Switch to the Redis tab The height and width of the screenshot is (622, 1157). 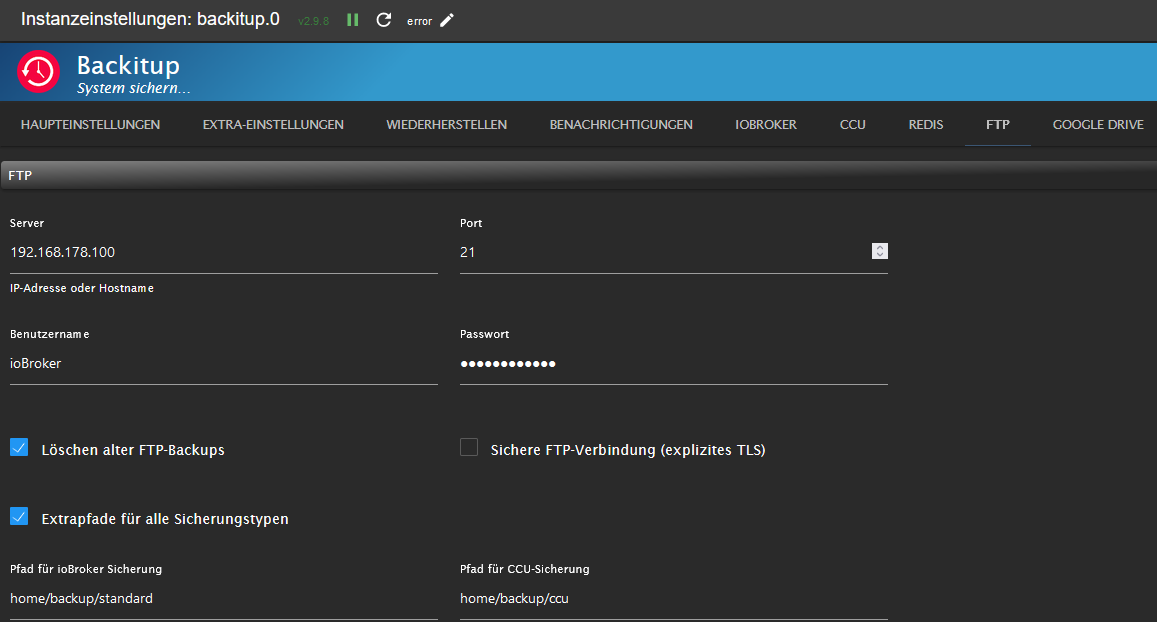coord(925,125)
